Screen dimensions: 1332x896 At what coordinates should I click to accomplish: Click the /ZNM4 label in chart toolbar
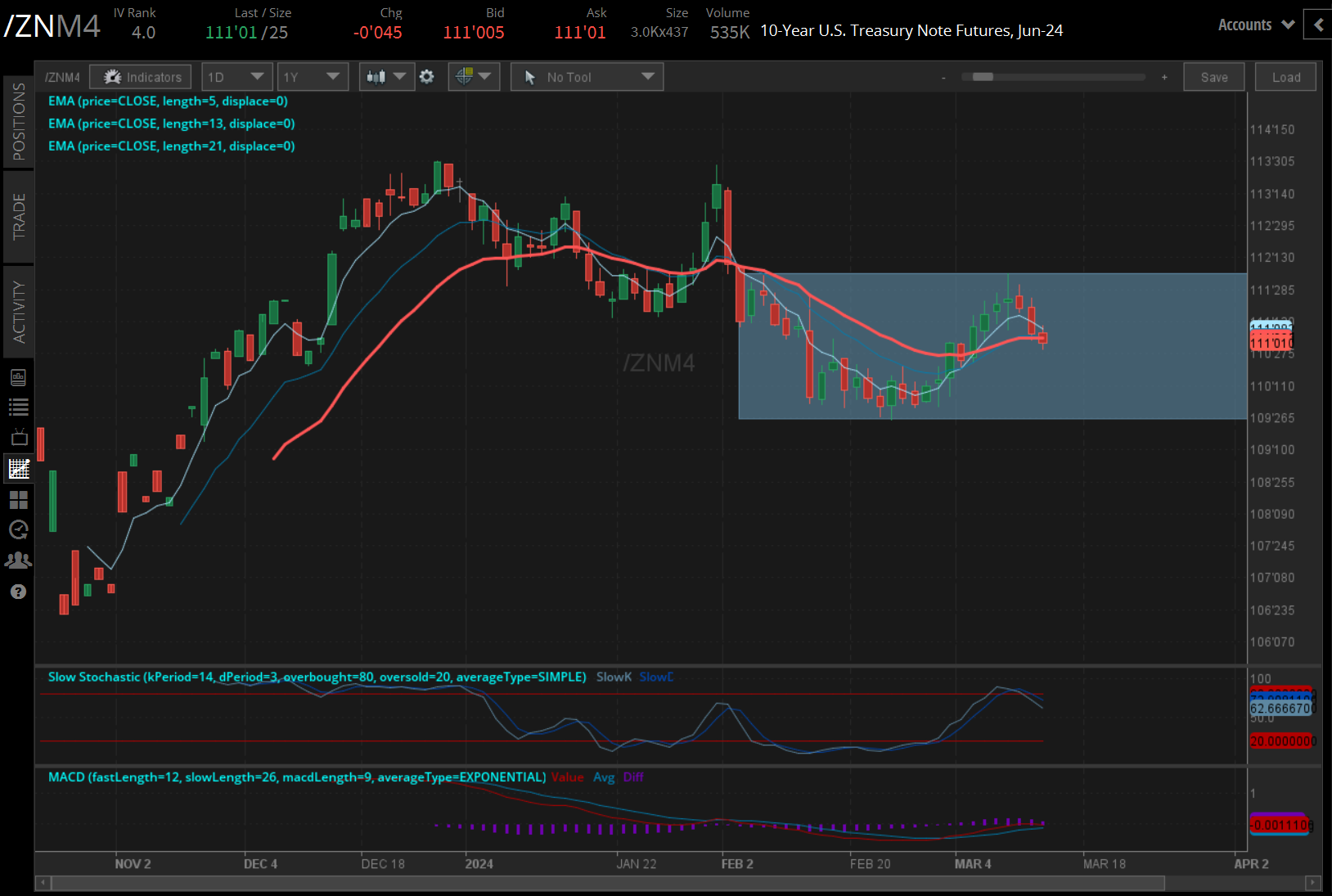pos(62,78)
